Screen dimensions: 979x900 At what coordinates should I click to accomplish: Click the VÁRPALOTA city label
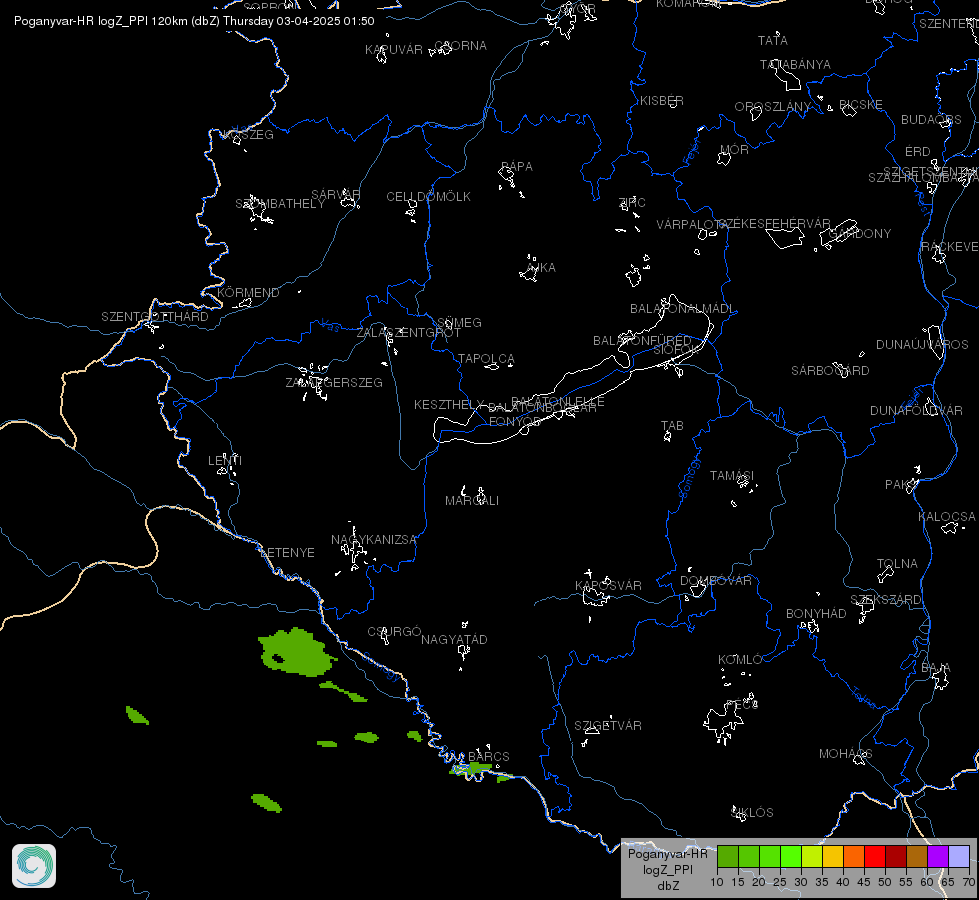click(690, 224)
